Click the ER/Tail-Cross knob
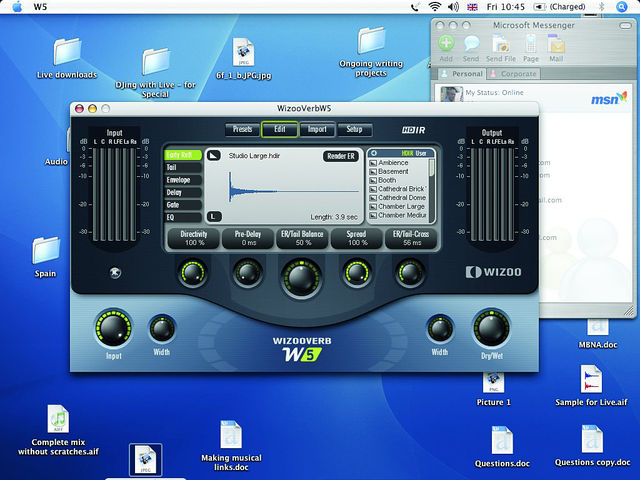640x480 pixels. (410, 272)
